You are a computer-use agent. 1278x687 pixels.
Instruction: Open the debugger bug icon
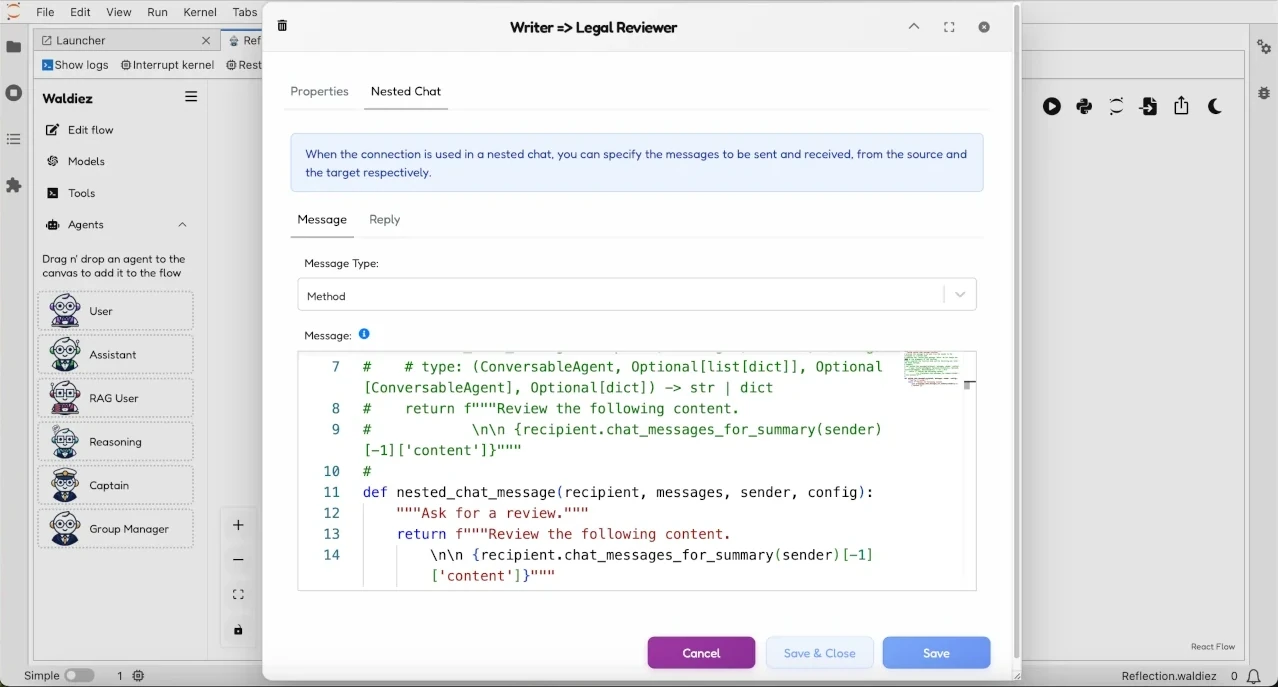pos(1263,93)
